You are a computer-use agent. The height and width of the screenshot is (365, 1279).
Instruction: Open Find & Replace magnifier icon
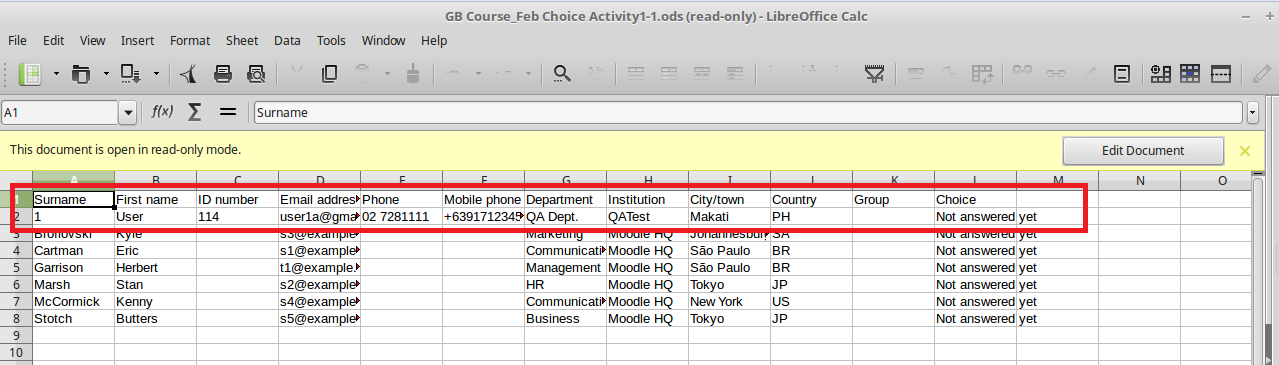click(x=563, y=73)
